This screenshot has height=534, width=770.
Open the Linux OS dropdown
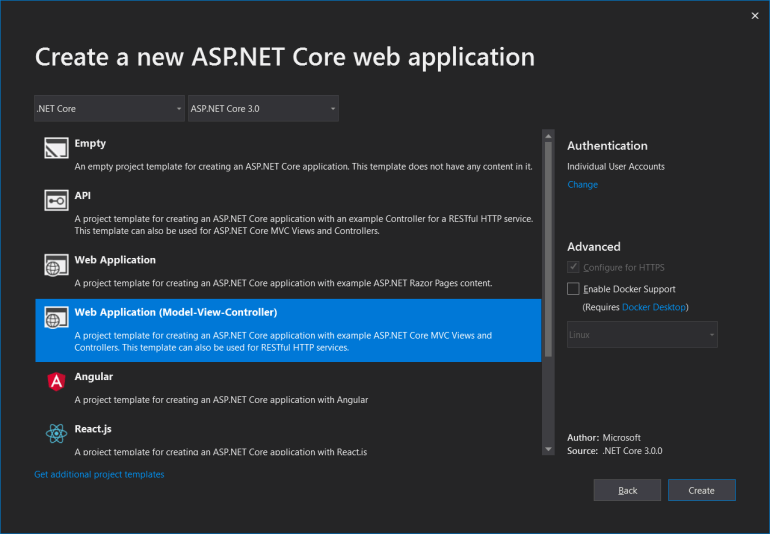(642, 335)
